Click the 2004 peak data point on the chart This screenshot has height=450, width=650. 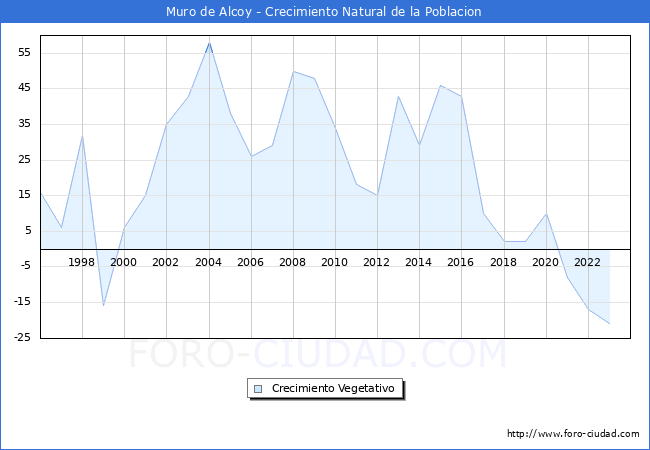pos(209,43)
